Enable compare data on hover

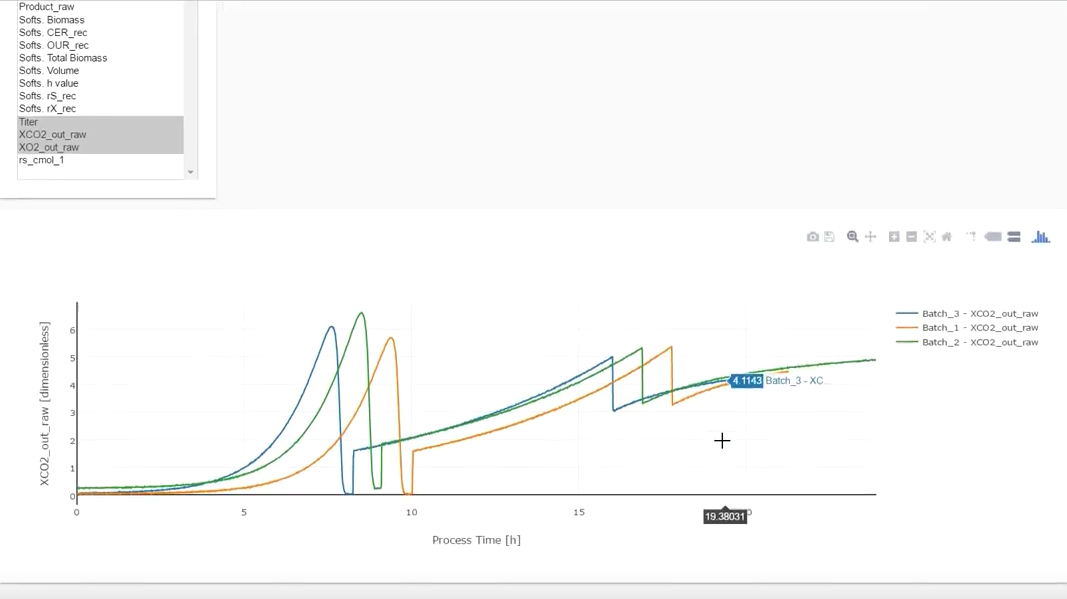(1014, 237)
